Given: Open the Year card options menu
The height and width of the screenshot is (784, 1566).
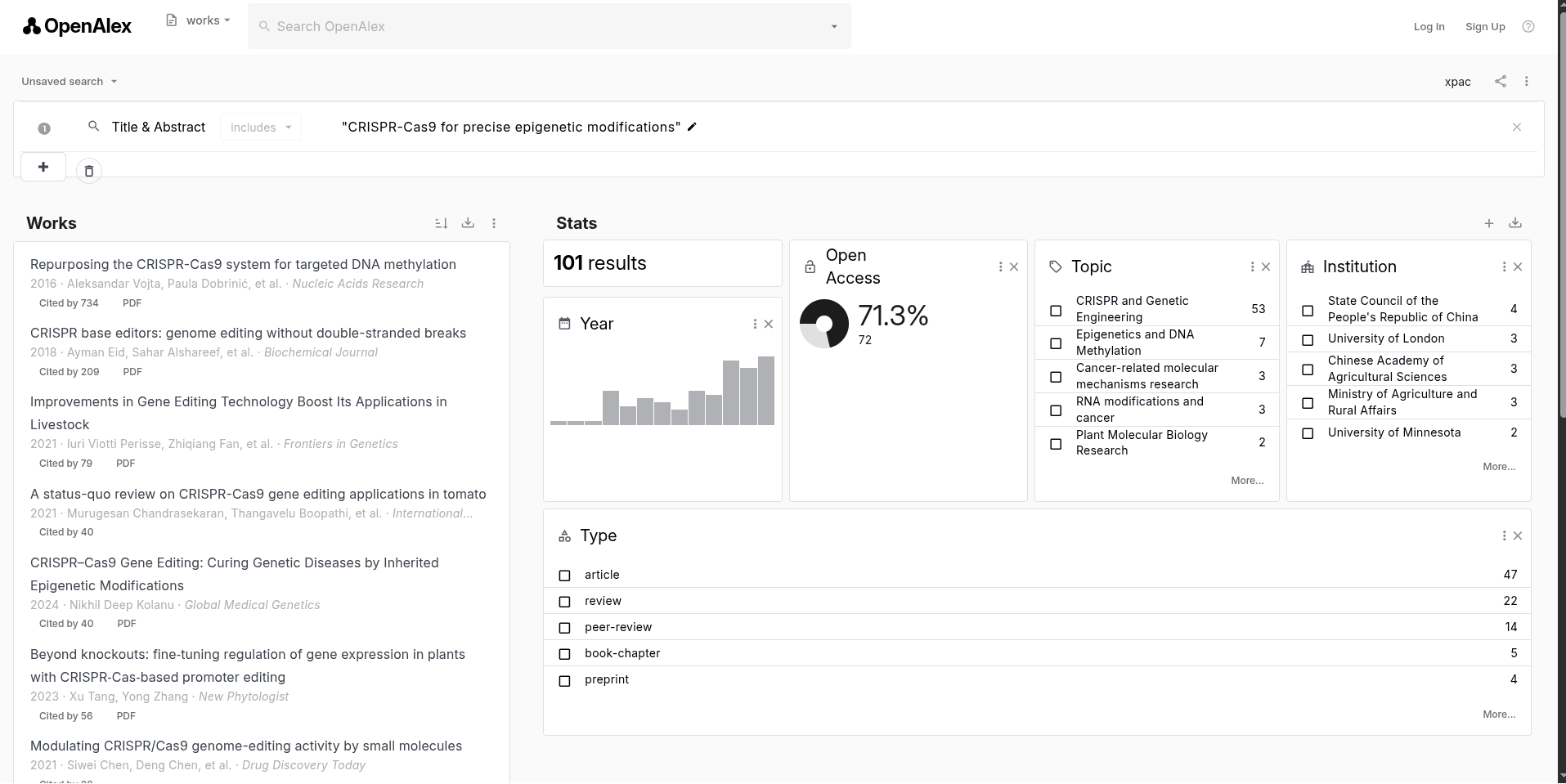Looking at the screenshot, I should coord(754,324).
